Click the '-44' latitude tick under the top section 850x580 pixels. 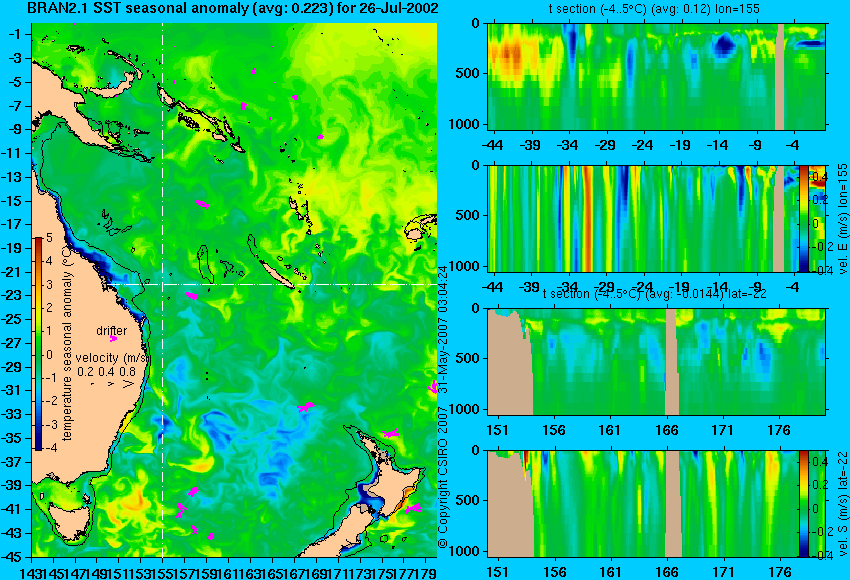(x=493, y=145)
